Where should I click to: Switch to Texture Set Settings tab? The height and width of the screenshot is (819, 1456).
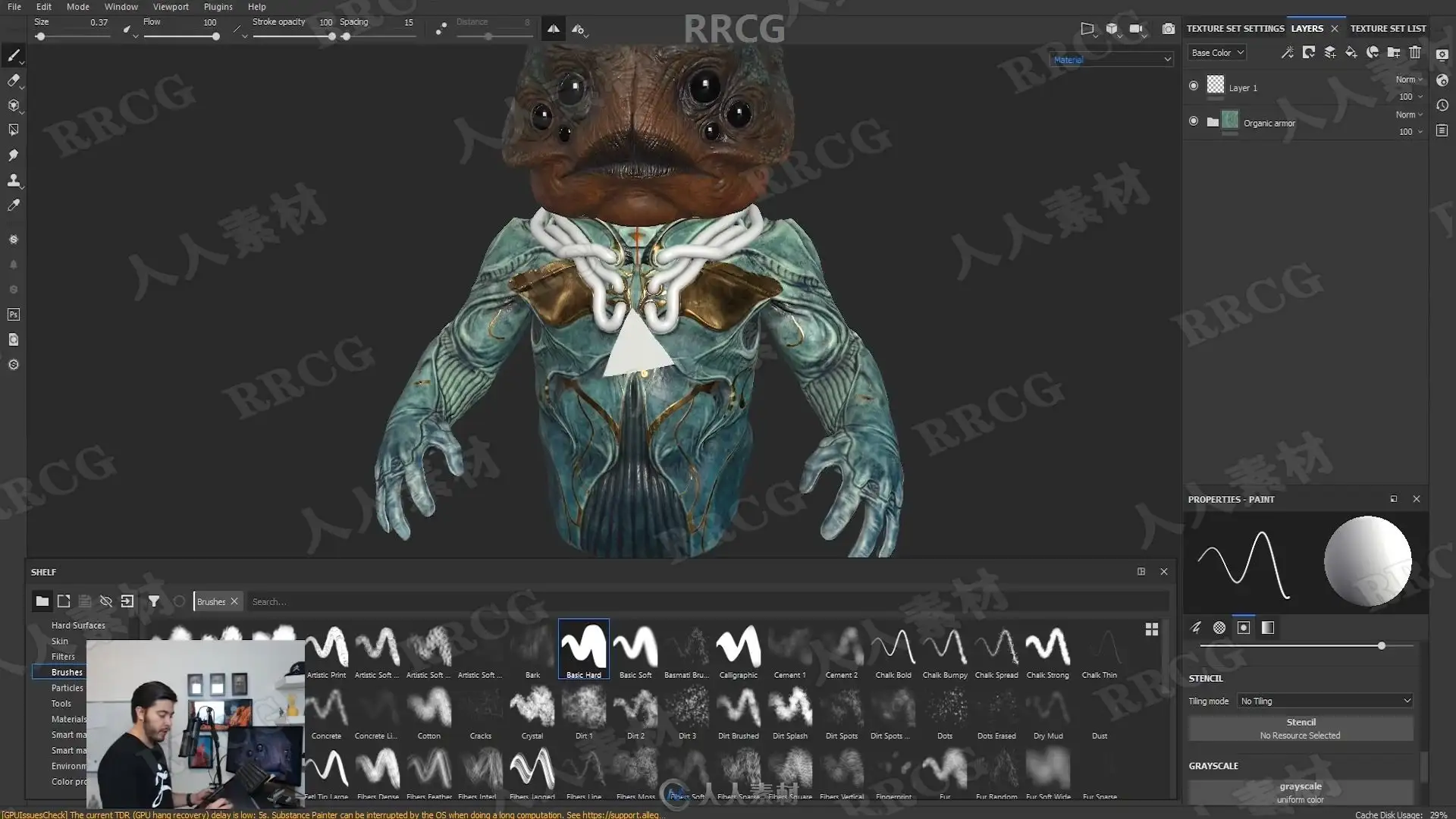(1235, 29)
